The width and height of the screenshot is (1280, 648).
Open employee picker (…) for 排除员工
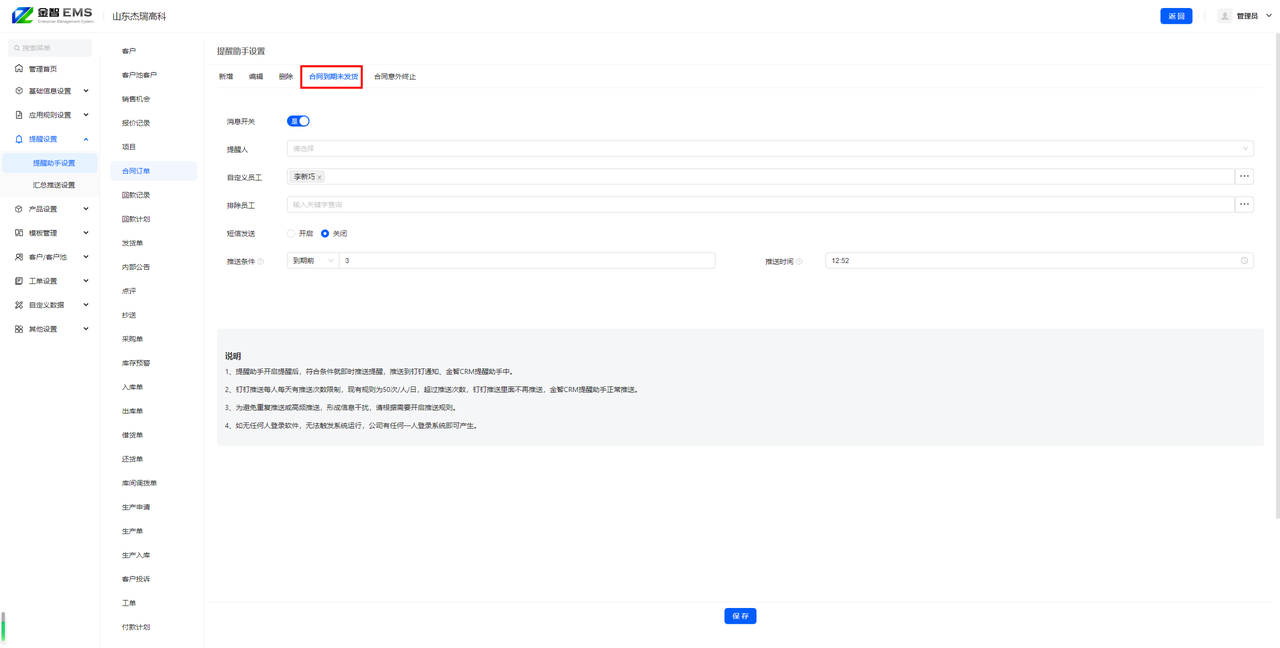coord(1245,204)
